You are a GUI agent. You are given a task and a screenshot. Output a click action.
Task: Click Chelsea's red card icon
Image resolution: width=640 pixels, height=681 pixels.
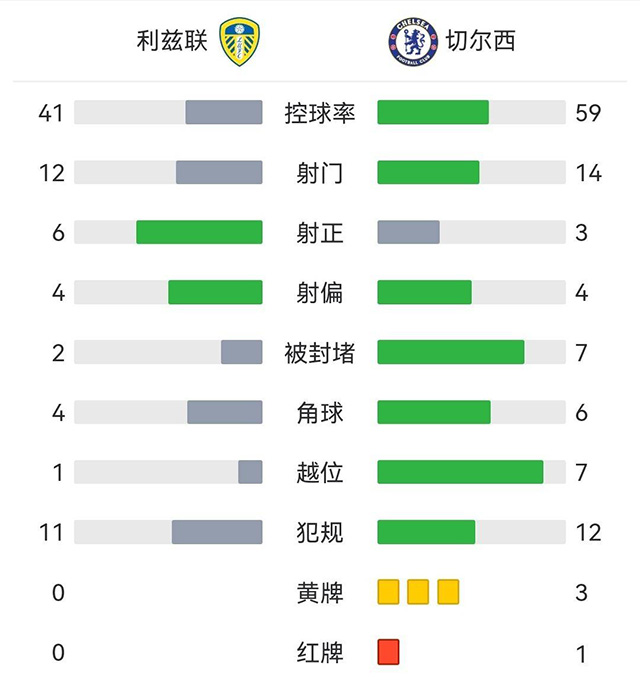point(388,652)
